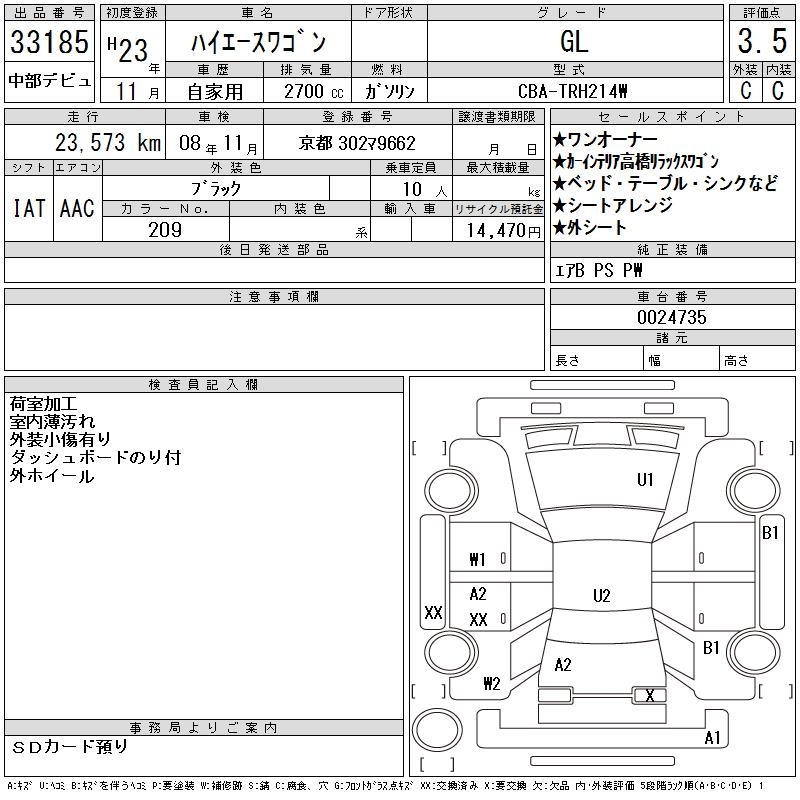The width and height of the screenshot is (800, 800).
Task: Select the ★ワンオーナー sales point
Action: (x=606, y=139)
